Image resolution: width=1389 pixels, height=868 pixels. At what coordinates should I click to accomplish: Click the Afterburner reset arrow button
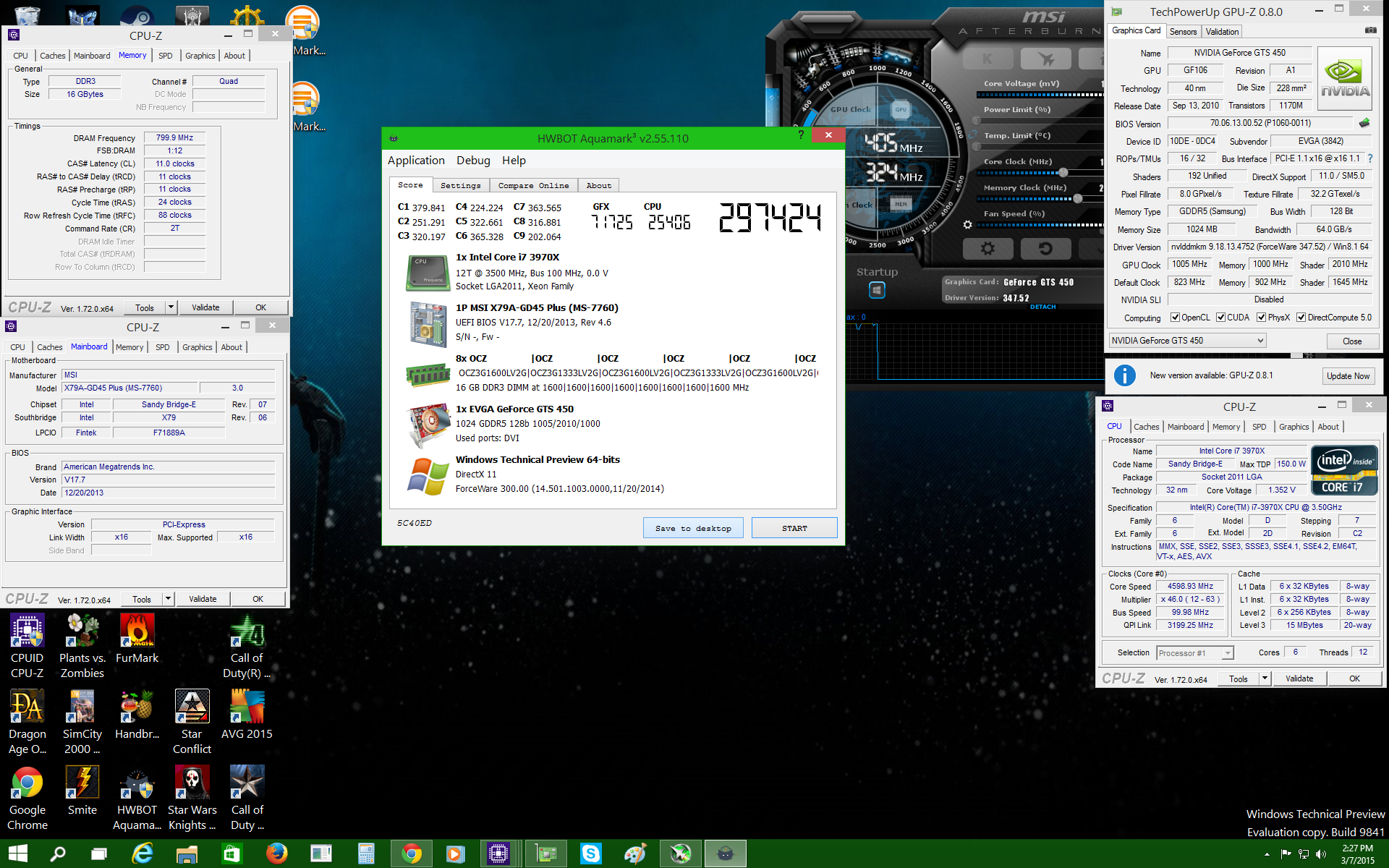pos(1045,249)
